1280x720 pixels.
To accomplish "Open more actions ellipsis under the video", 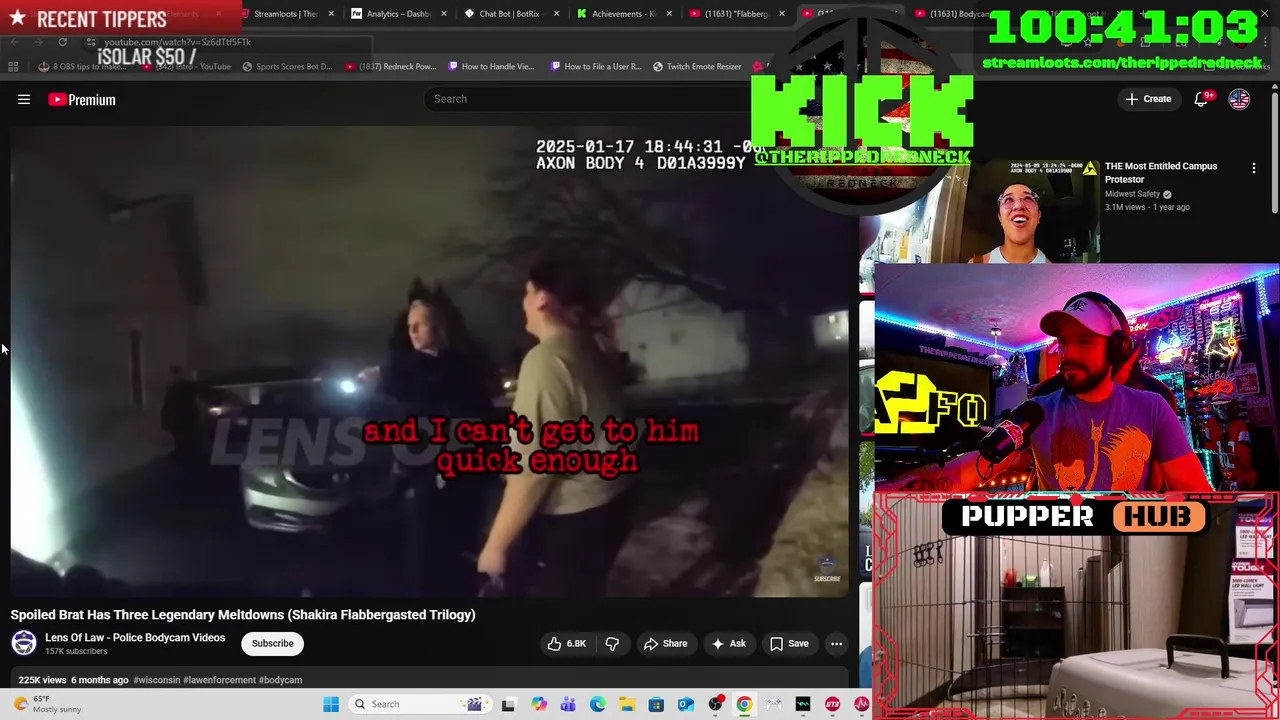I will [836, 644].
